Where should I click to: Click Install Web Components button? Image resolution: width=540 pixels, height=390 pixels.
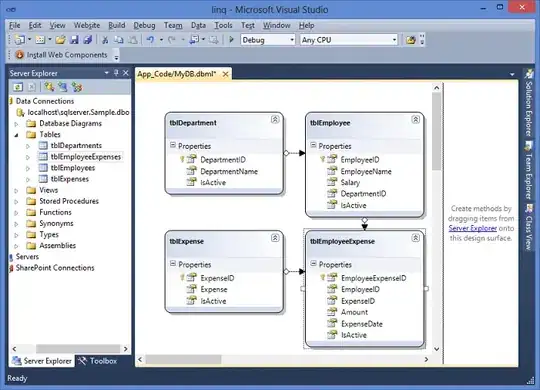(62, 55)
